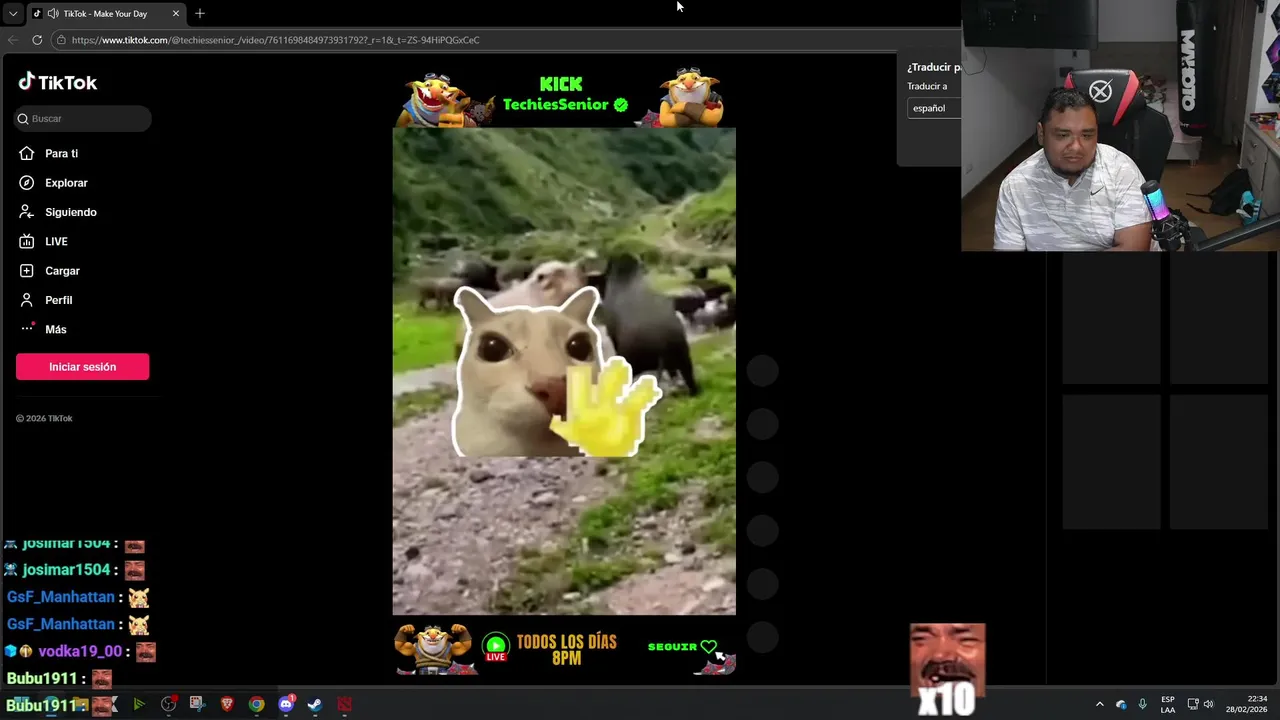This screenshot has height=720, width=1280.
Task: Click the Iniciar sesión button
Action: click(82, 367)
